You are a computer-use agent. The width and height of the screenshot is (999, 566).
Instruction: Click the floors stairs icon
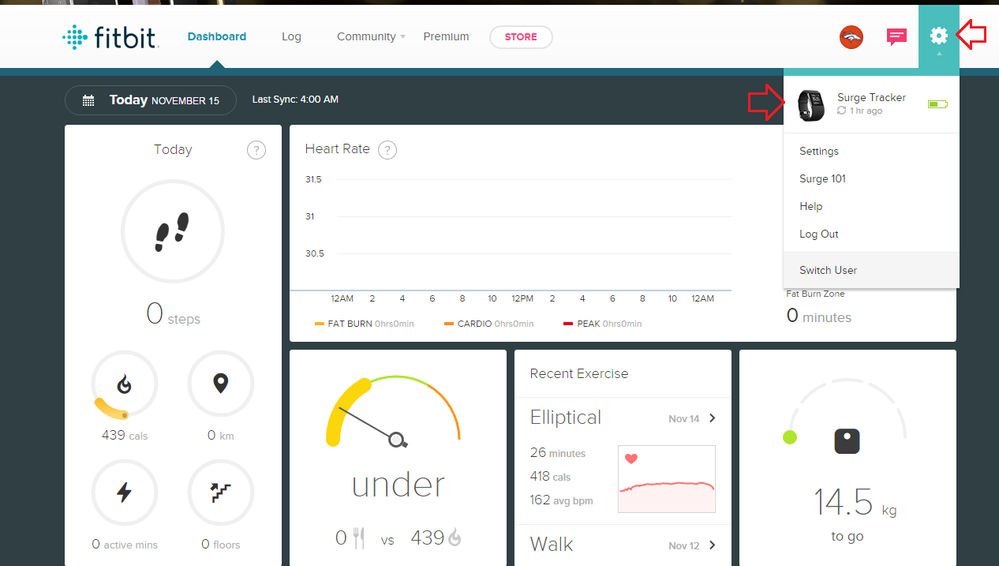pos(220,492)
